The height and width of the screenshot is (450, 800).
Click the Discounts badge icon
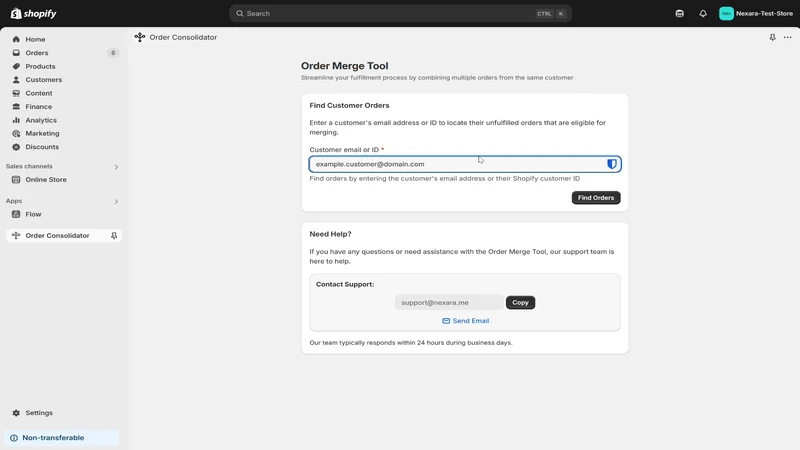point(16,147)
